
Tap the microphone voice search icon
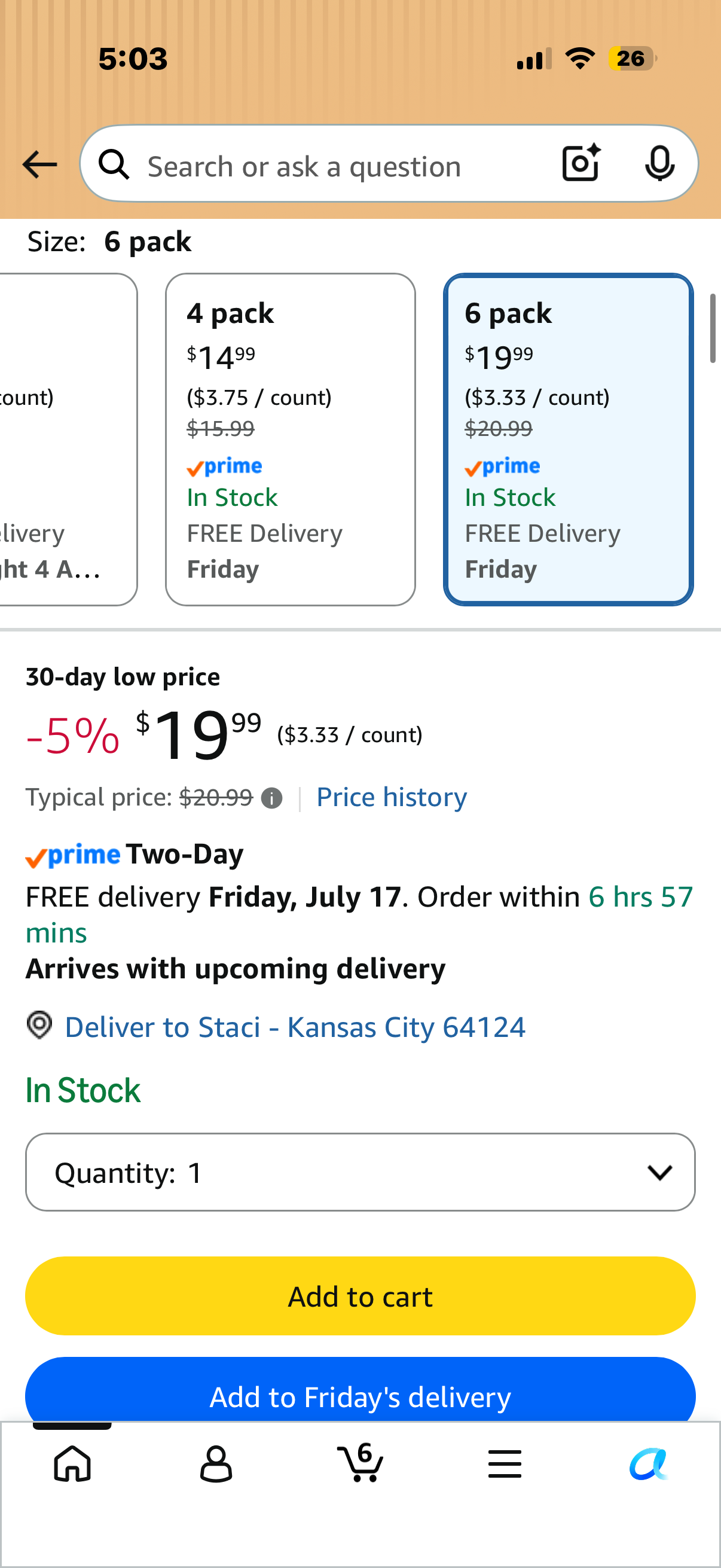coord(659,164)
